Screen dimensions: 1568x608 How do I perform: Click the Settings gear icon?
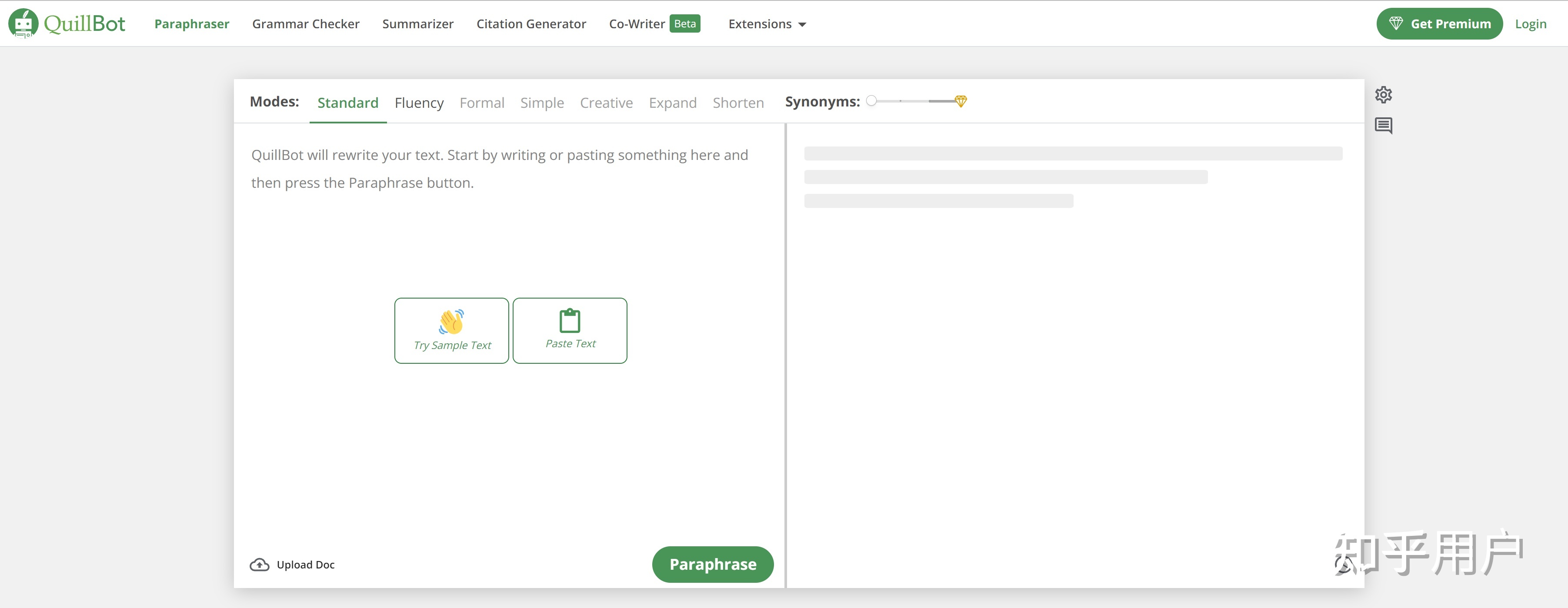(x=1384, y=94)
